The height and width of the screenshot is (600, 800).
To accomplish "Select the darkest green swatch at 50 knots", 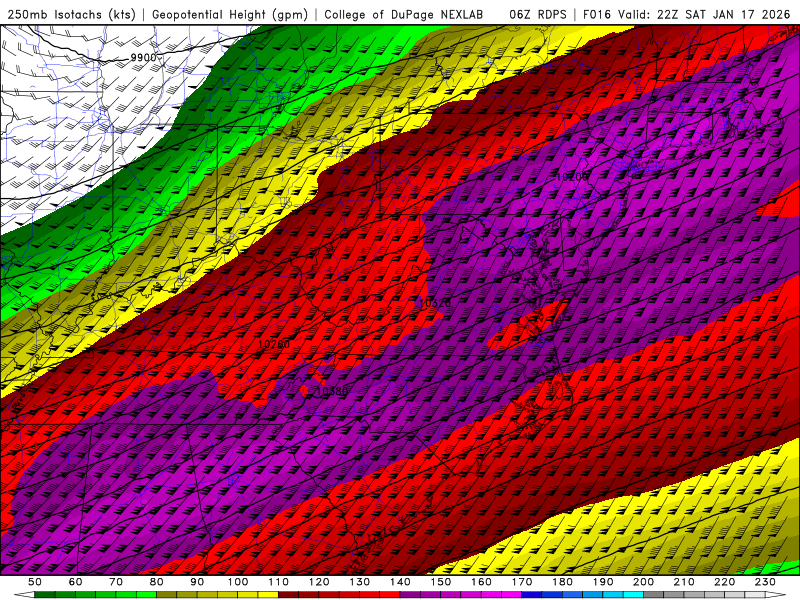I will [x=45, y=595].
